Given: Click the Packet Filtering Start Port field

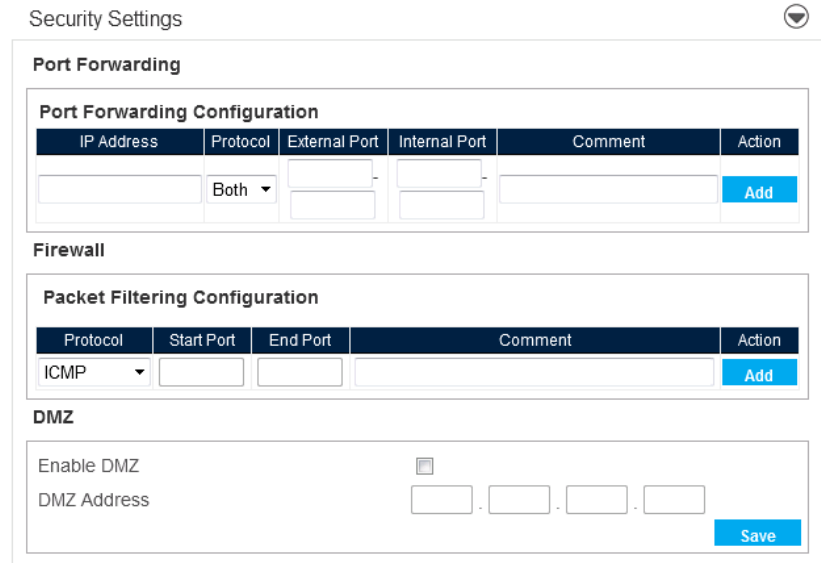Looking at the screenshot, I should tap(201, 373).
